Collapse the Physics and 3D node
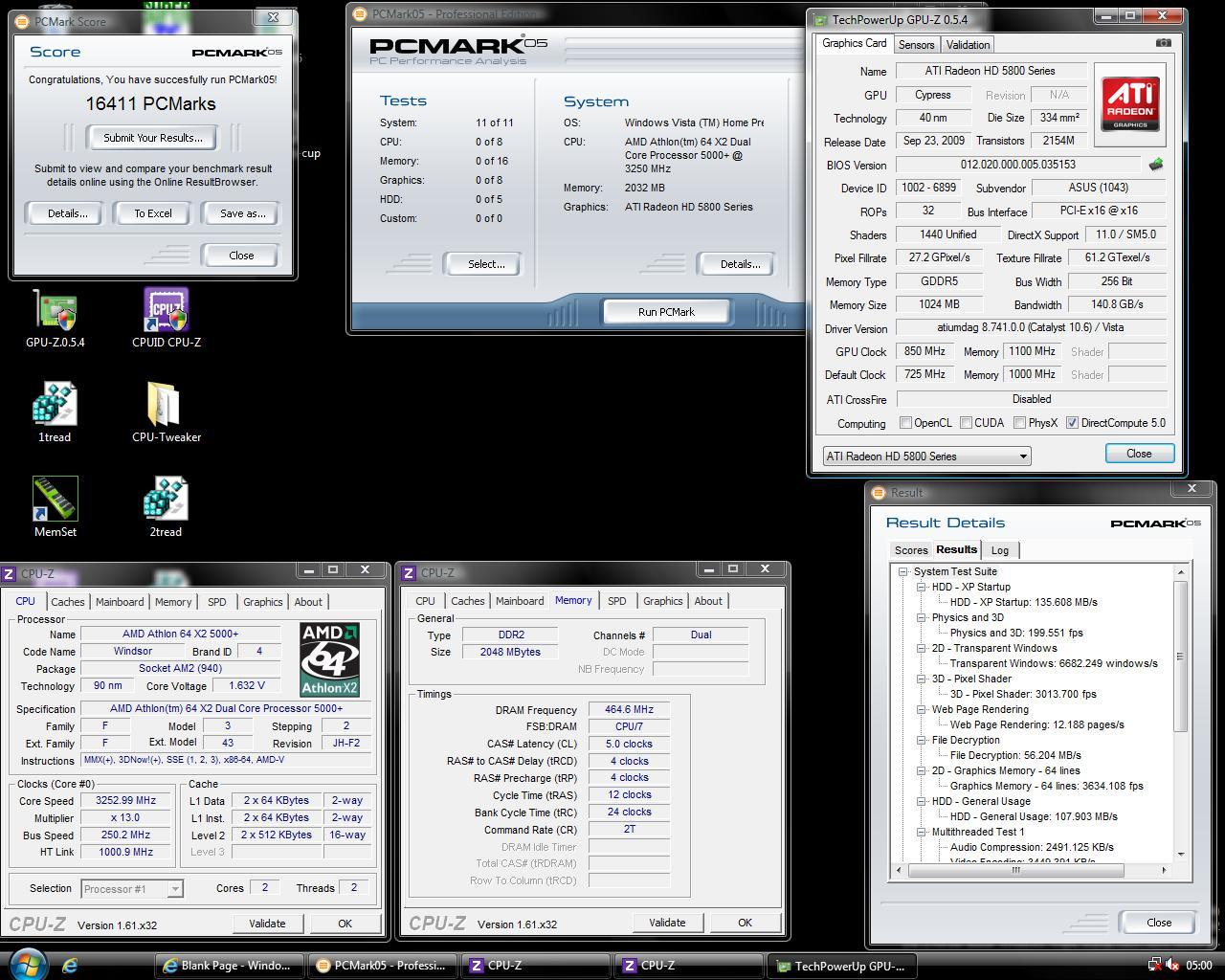This screenshot has height=980, width=1225. [x=922, y=617]
